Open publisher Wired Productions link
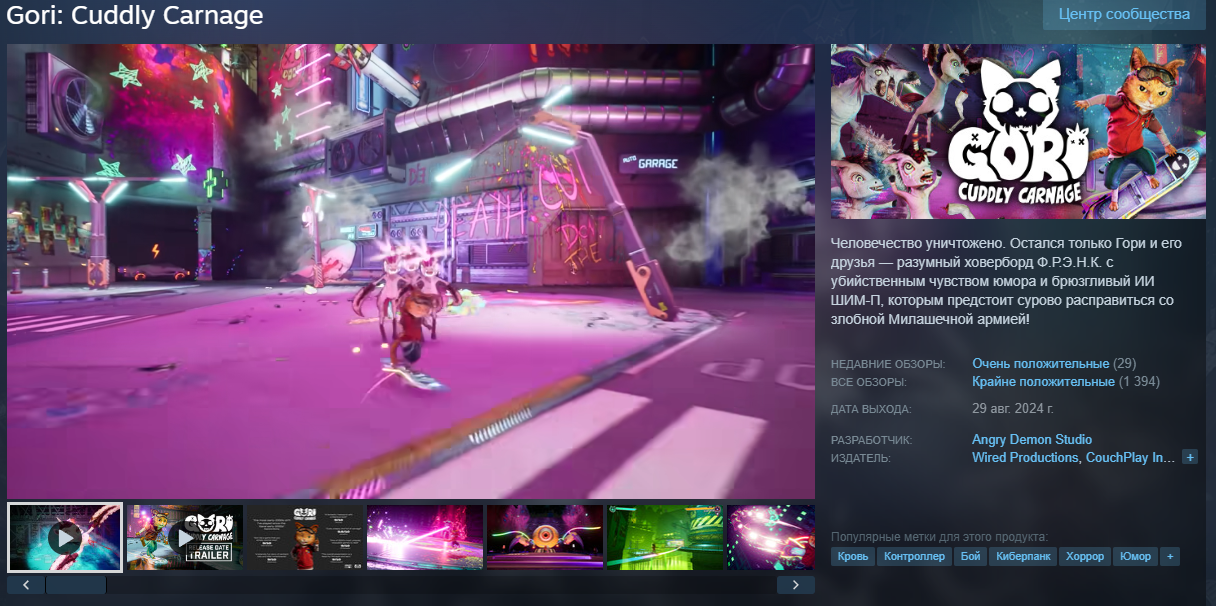This screenshot has height=606, width=1216. tap(1025, 457)
